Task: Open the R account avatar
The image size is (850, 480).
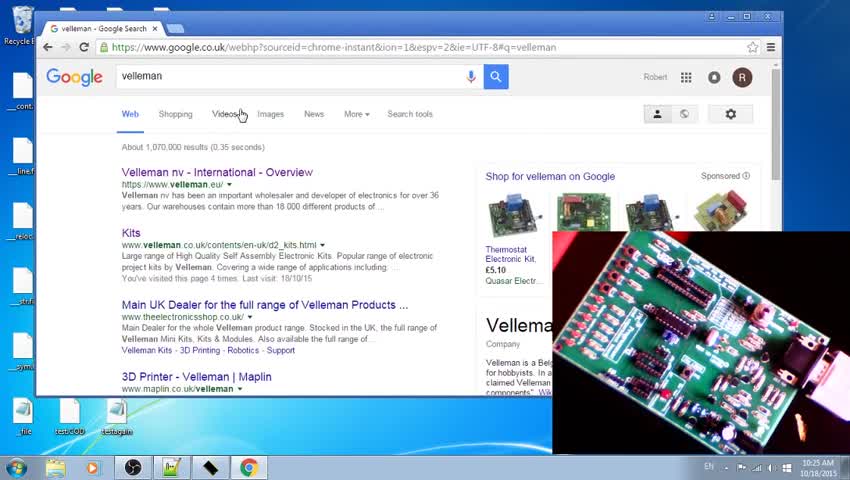Action: [x=742, y=78]
